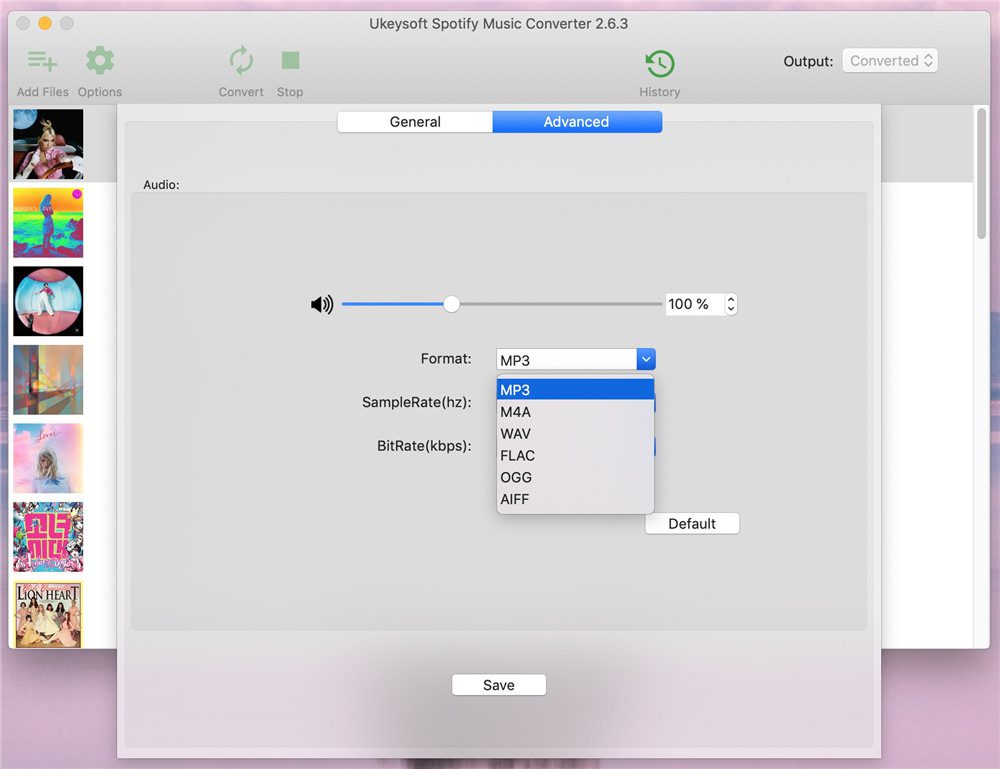This screenshot has height=769, width=1000.
Task: Choose OGG from the format list
Action: tap(575, 477)
